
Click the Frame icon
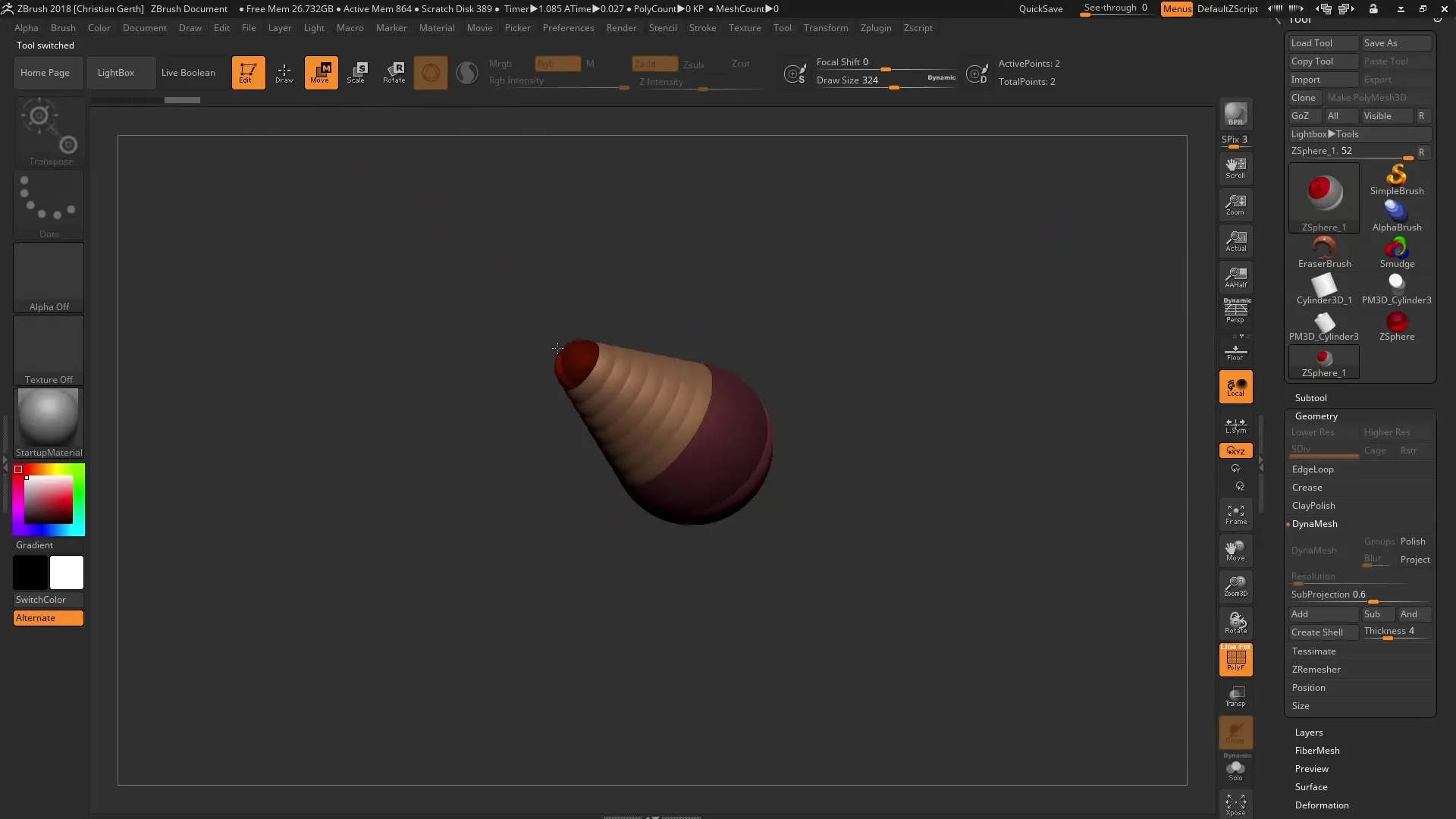(x=1235, y=515)
